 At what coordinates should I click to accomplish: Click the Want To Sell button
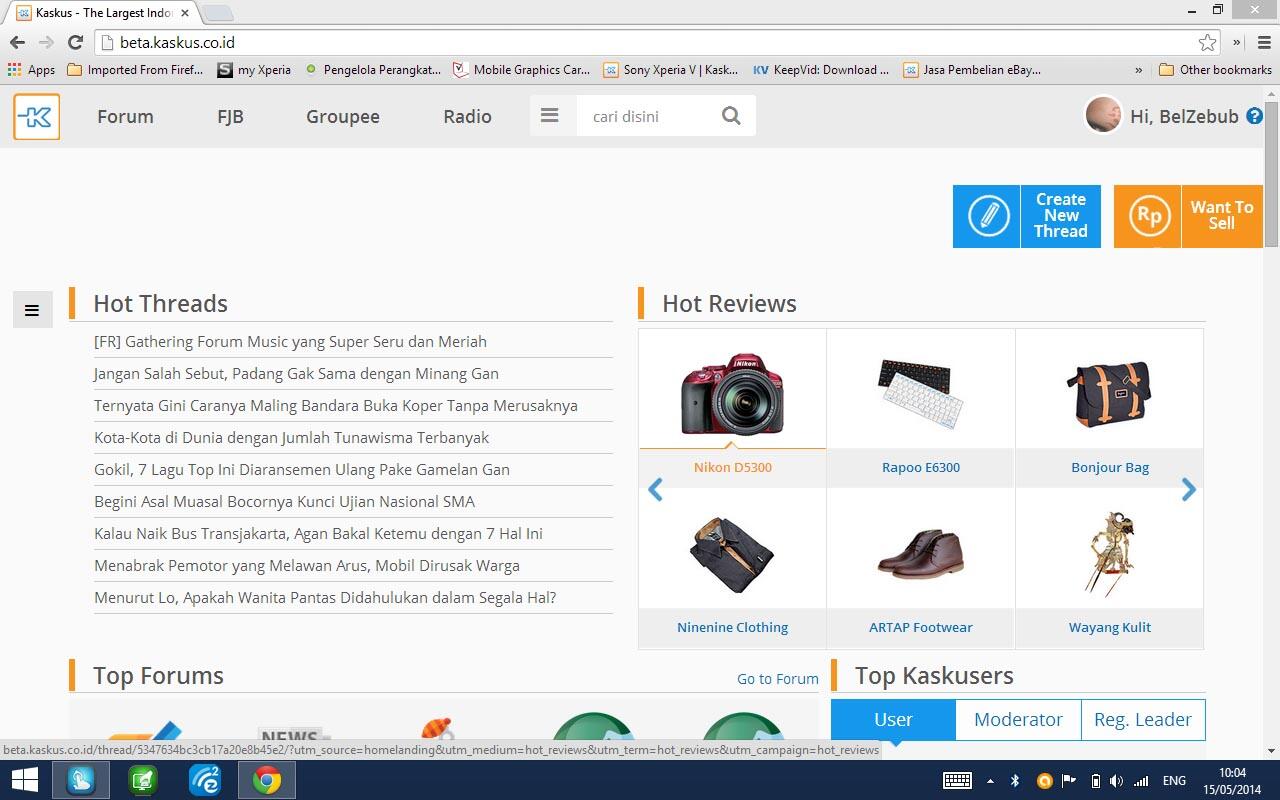coord(1188,216)
